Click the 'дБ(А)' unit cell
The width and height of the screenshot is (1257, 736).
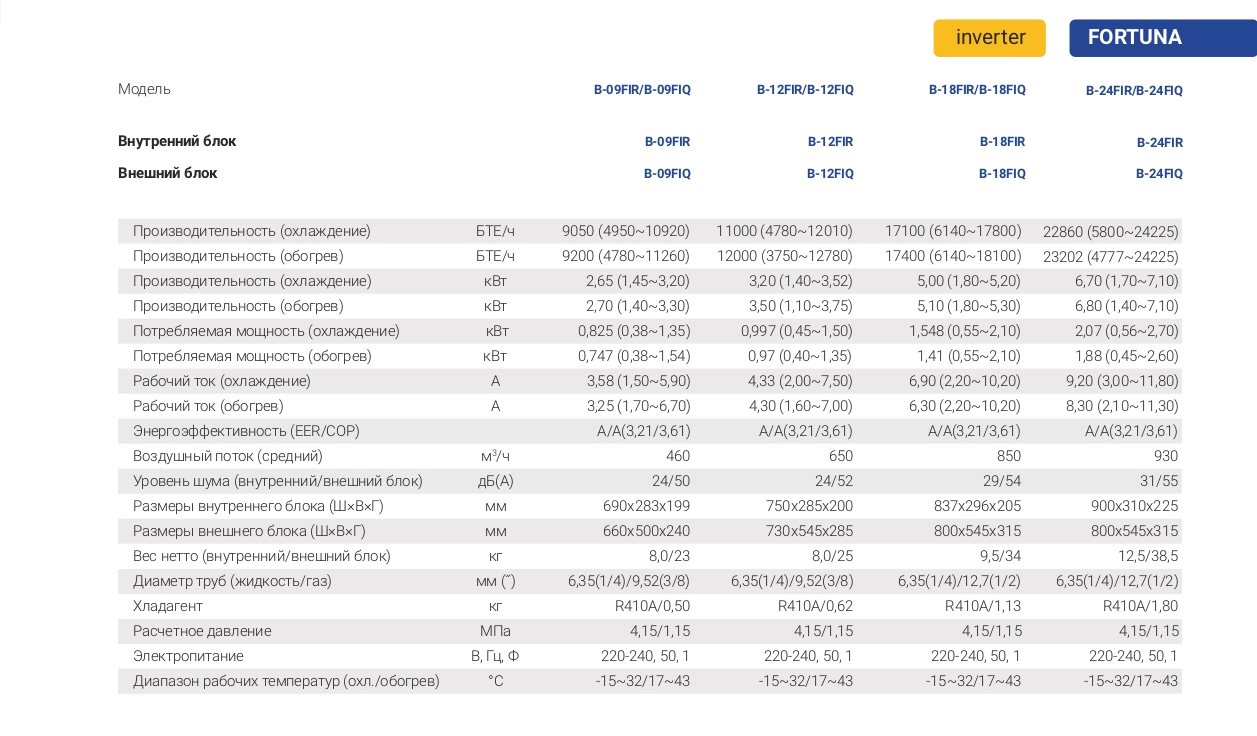coord(495,481)
